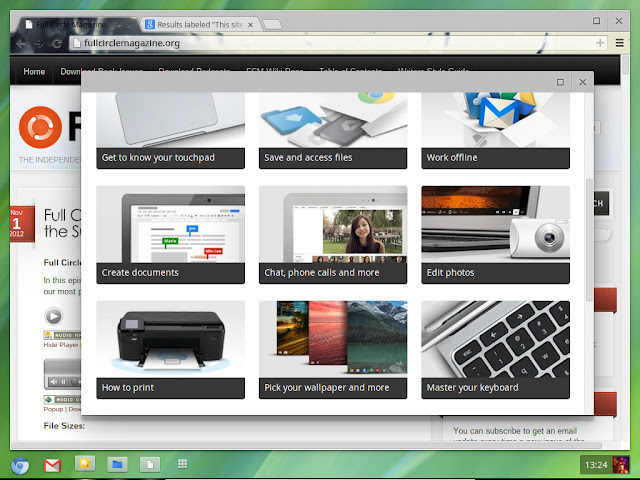Launch Gmail from the shelf
This screenshot has height=480, width=640.
(x=52, y=465)
